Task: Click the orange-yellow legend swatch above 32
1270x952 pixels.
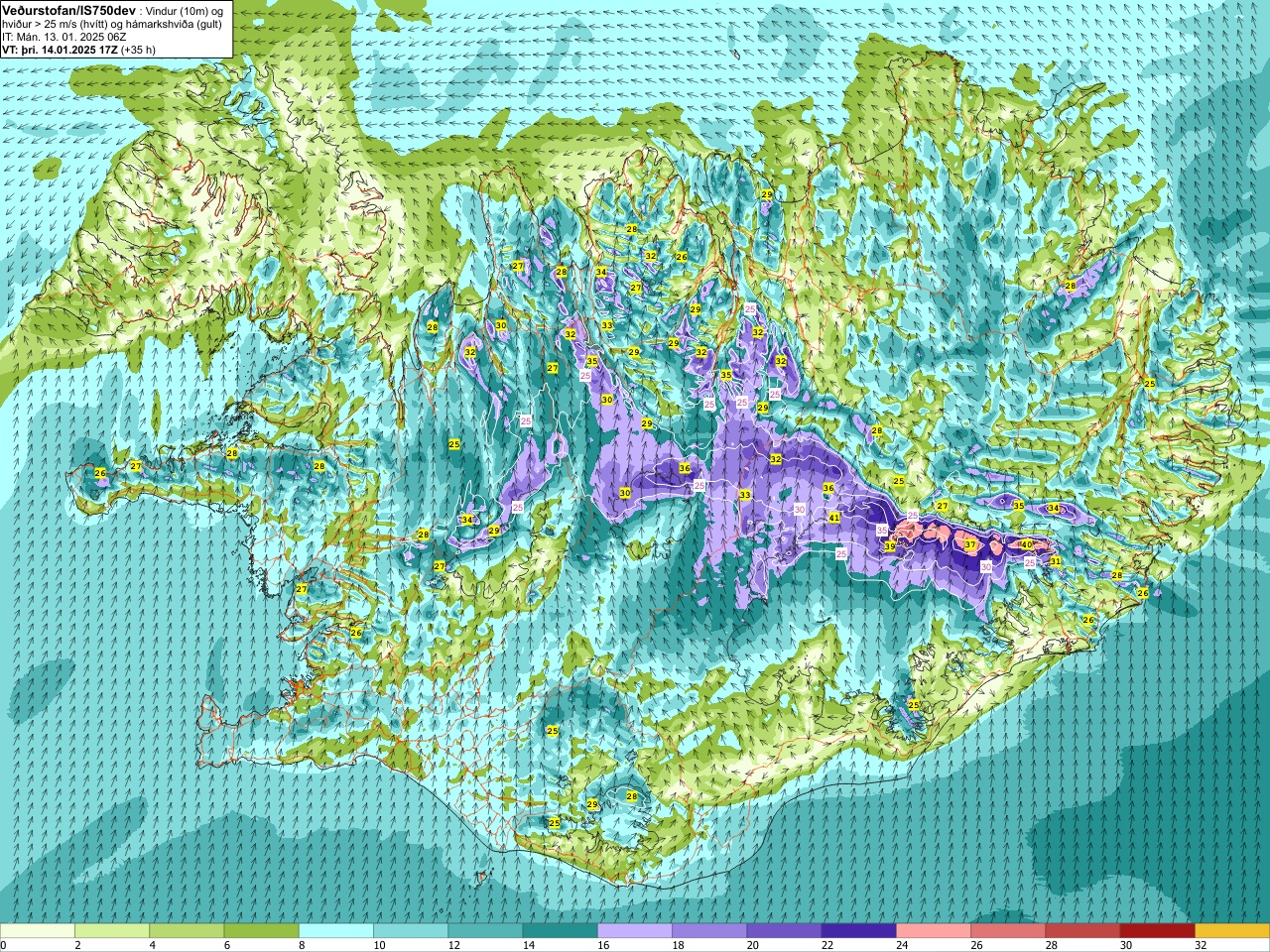Action: pos(1232,931)
